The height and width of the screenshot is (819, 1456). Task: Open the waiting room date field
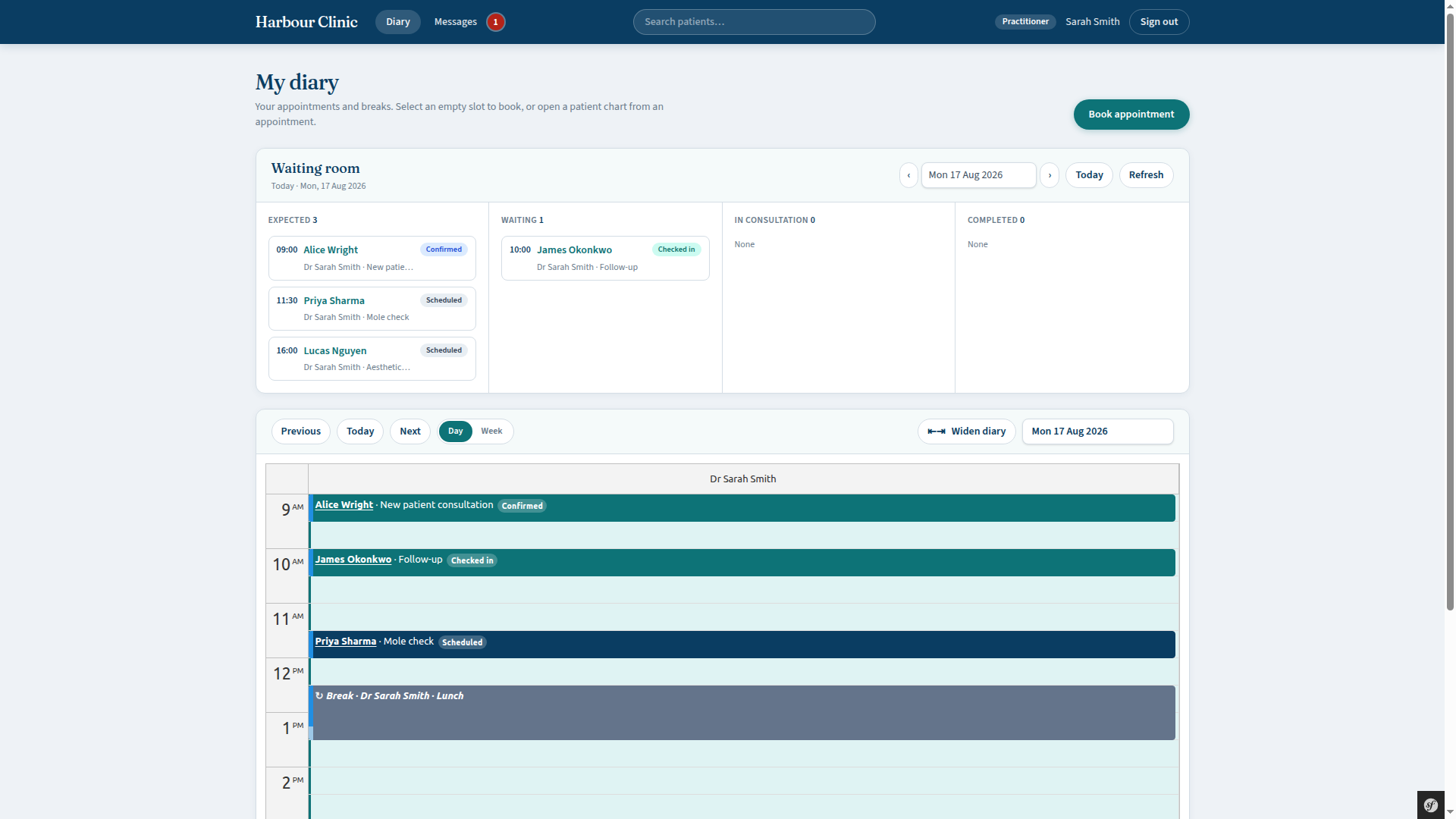tap(978, 175)
